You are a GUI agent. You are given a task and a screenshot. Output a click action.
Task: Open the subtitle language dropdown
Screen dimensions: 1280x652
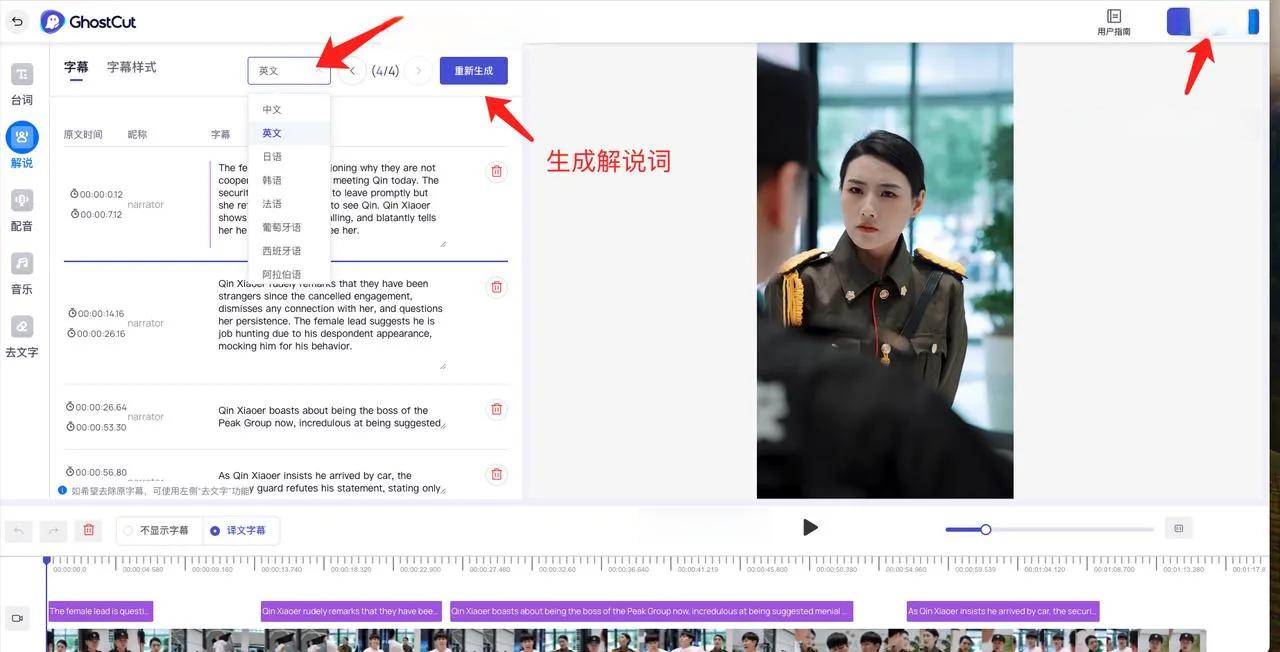click(288, 70)
